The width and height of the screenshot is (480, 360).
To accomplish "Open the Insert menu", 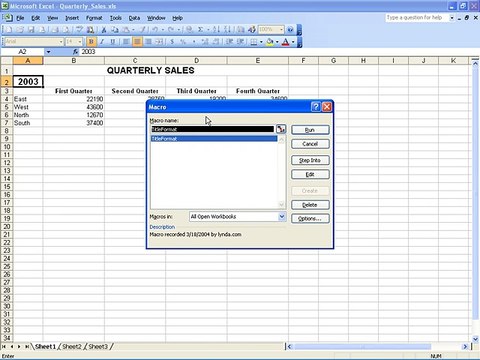I will coord(72,18).
